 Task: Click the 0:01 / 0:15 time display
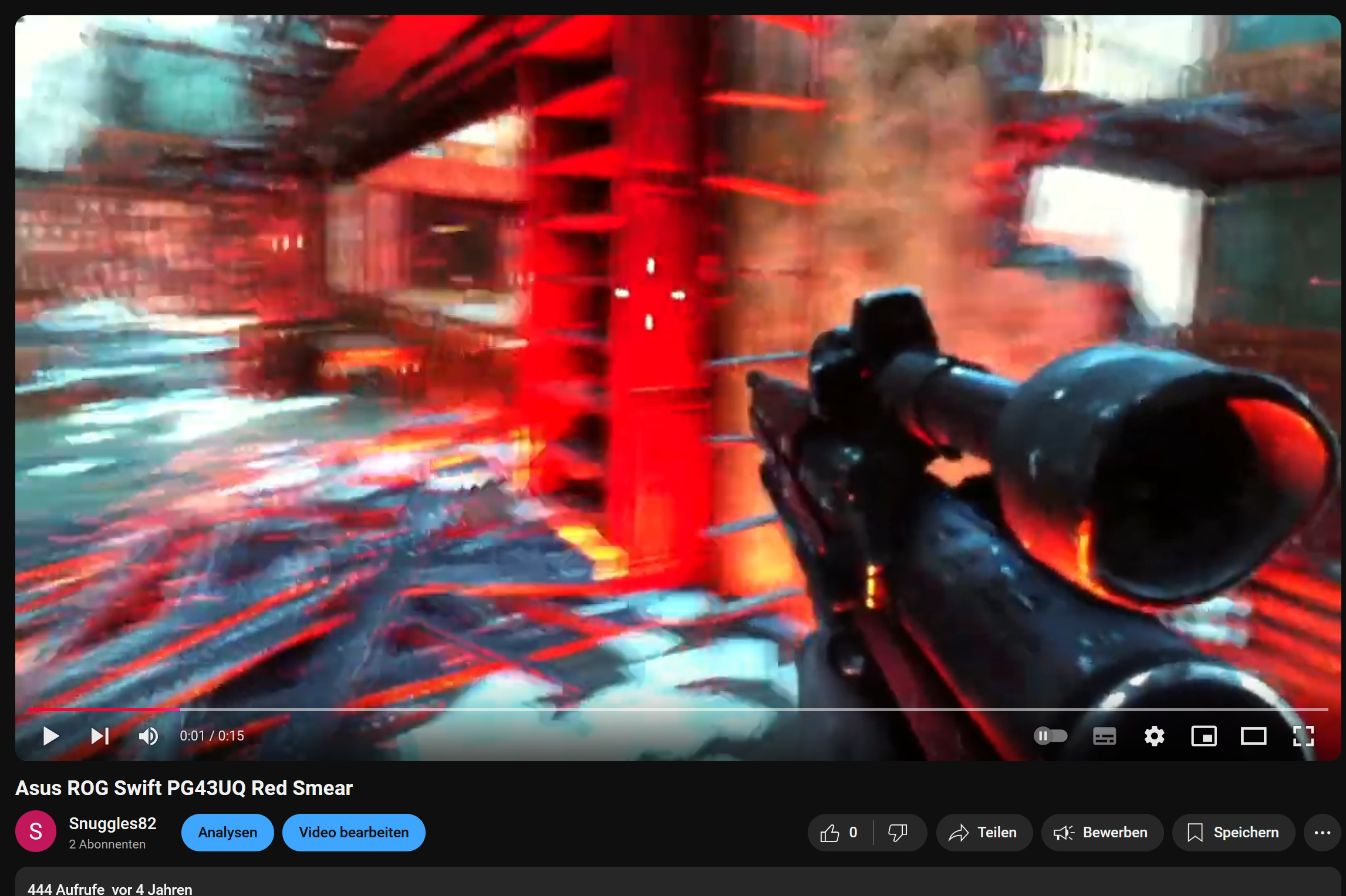coord(212,736)
